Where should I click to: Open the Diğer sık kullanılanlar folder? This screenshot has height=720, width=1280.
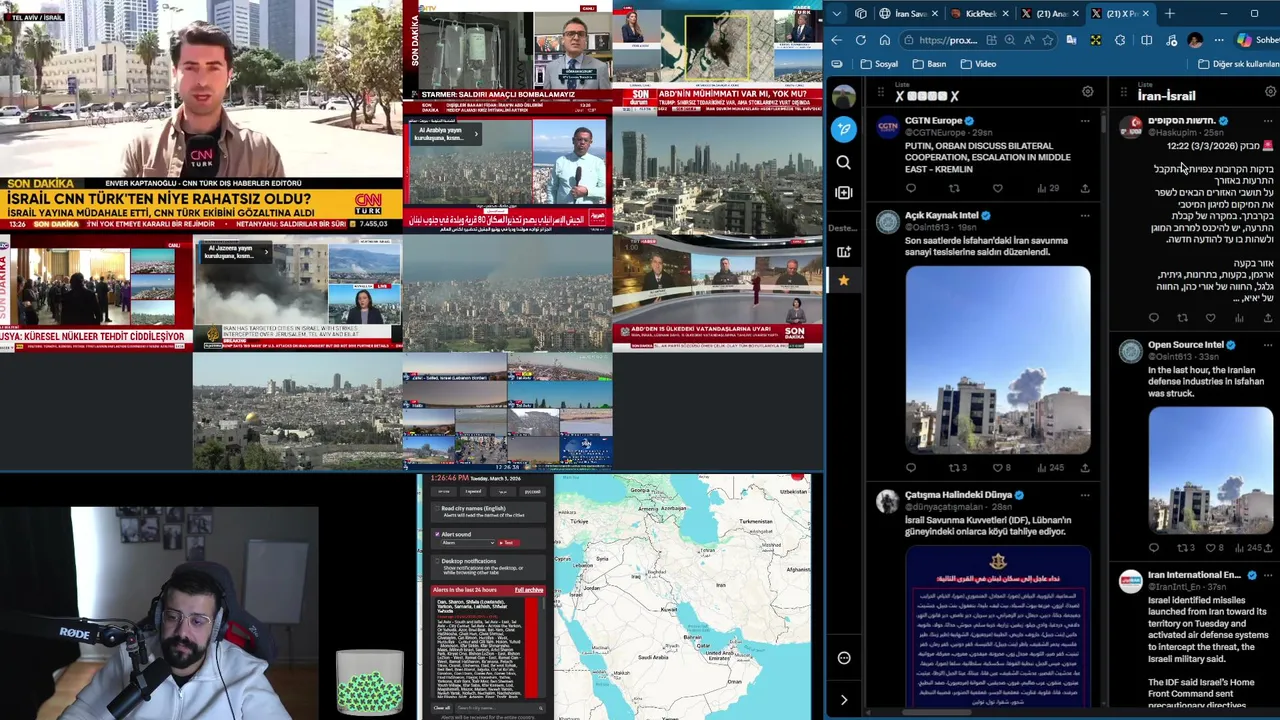(x=1238, y=64)
